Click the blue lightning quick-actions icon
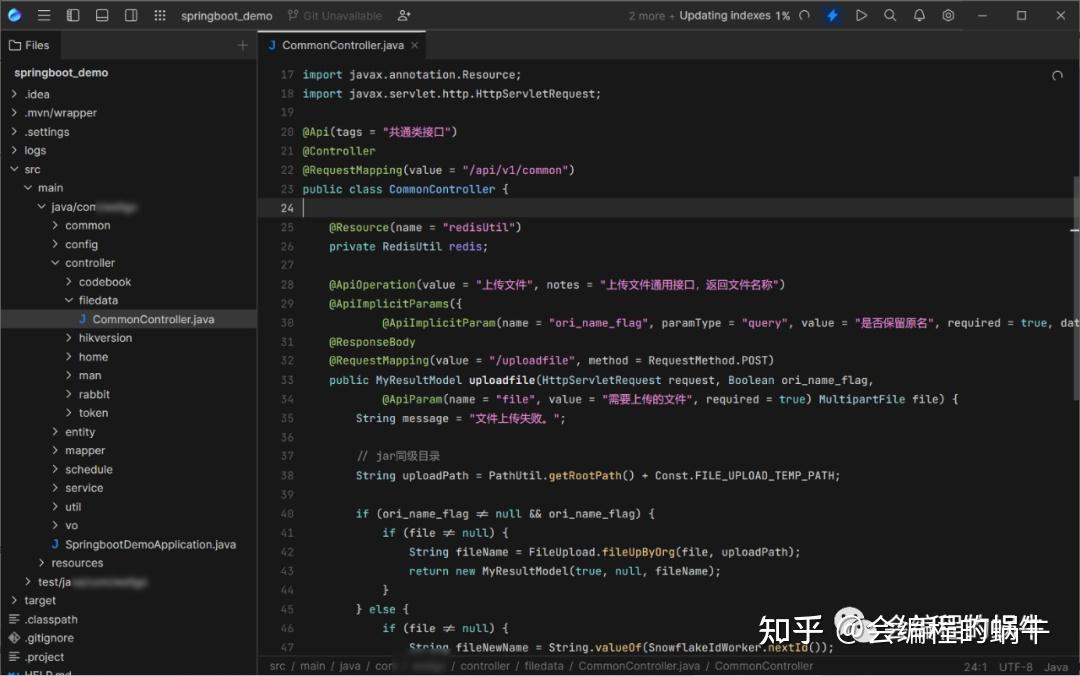1080x676 pixels. (833, 15)
